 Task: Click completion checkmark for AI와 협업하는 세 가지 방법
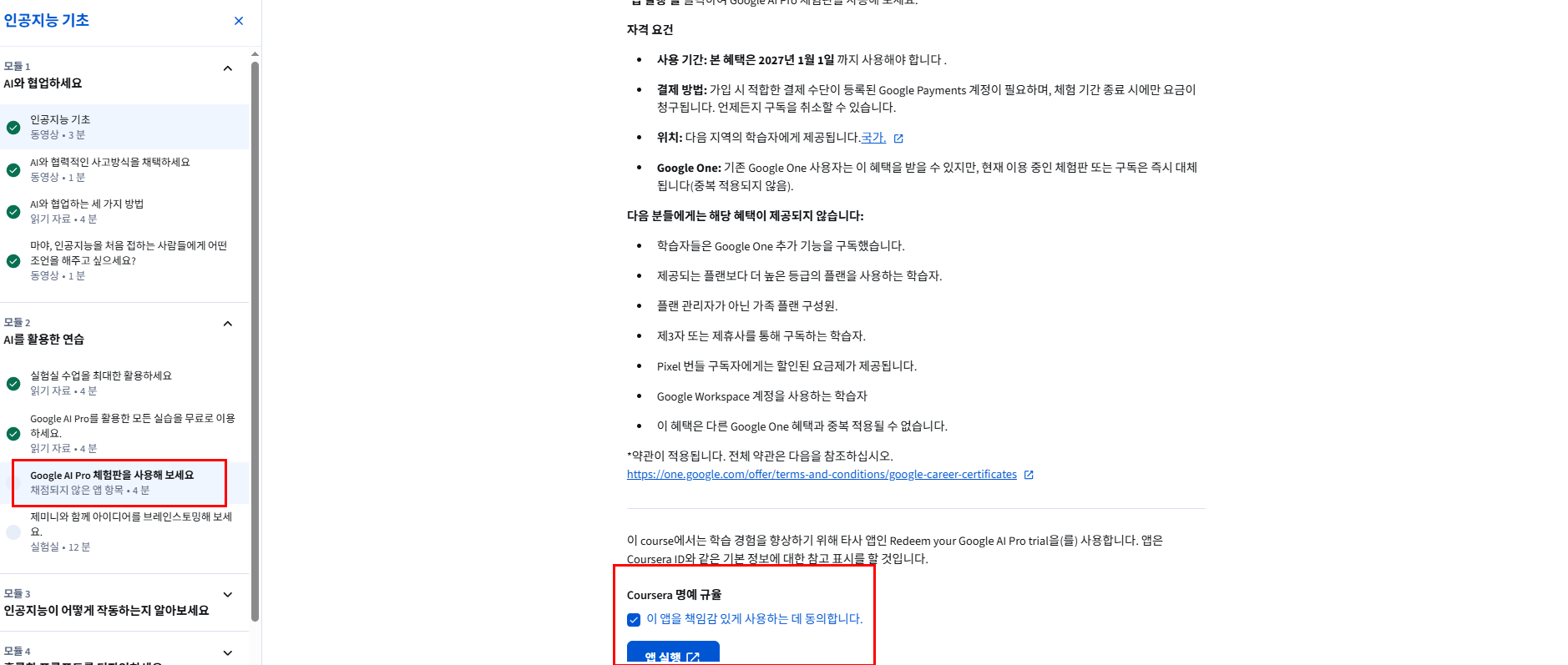(13, 212)
